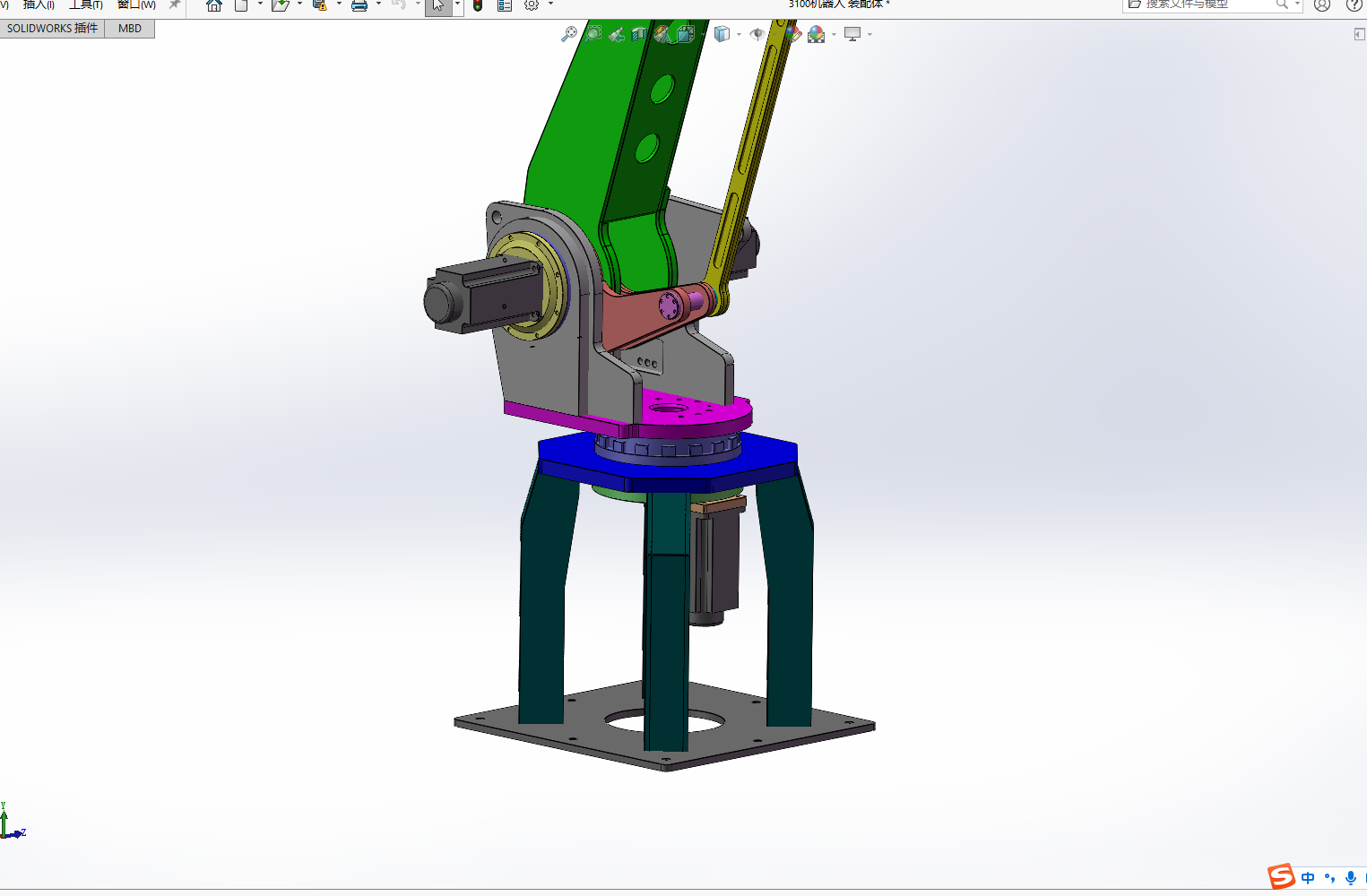1367x896 pixels.
Task: Click the Sogou input method S icon
Action: tap(1281, 876)
